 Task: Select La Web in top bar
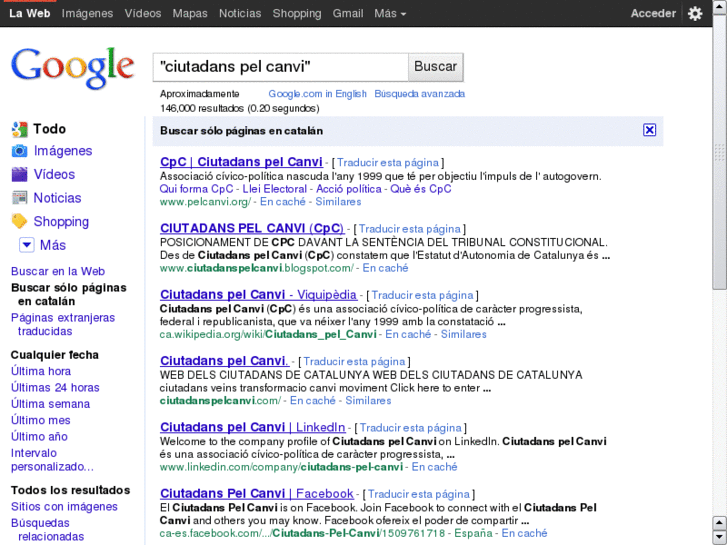pyautogui.click(x=30, y=13)
